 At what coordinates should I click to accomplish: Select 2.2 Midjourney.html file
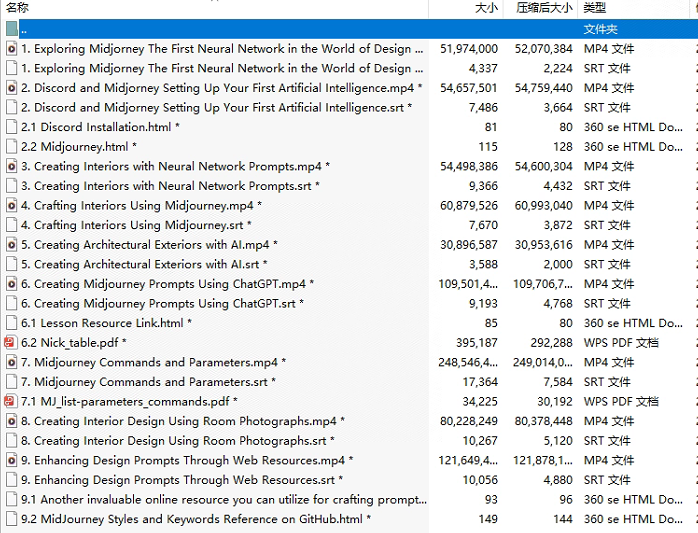click(x=80, y=147)
